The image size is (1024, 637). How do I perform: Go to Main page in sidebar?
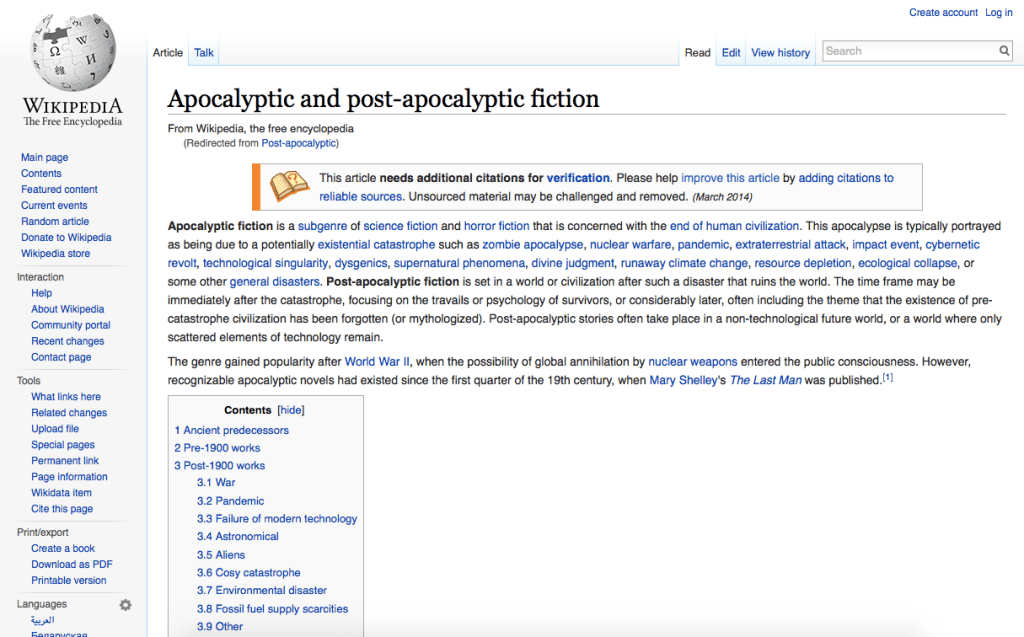pos(44,157)
